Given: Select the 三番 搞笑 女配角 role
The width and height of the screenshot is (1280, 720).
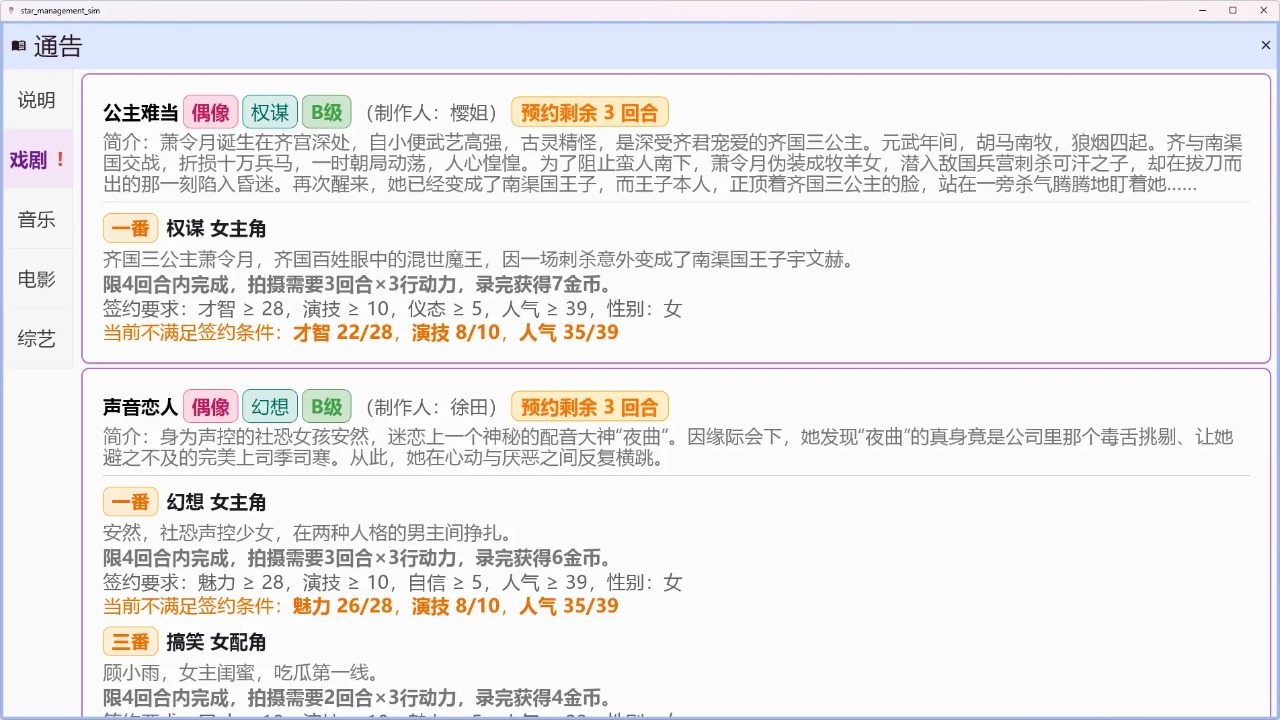Looking at the screenshot, I should (x=185, y=642).
